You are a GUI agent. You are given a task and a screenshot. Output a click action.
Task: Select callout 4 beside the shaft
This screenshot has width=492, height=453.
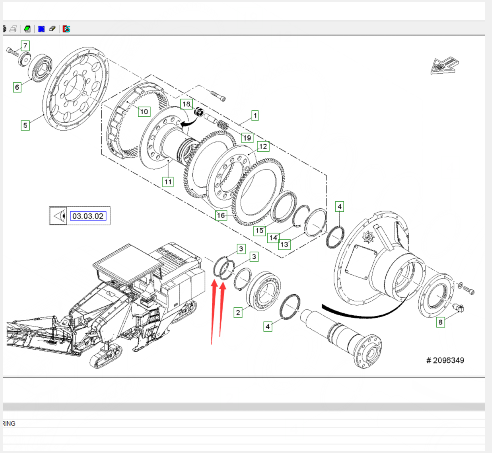pyautogui.click(x=268, y=326)
